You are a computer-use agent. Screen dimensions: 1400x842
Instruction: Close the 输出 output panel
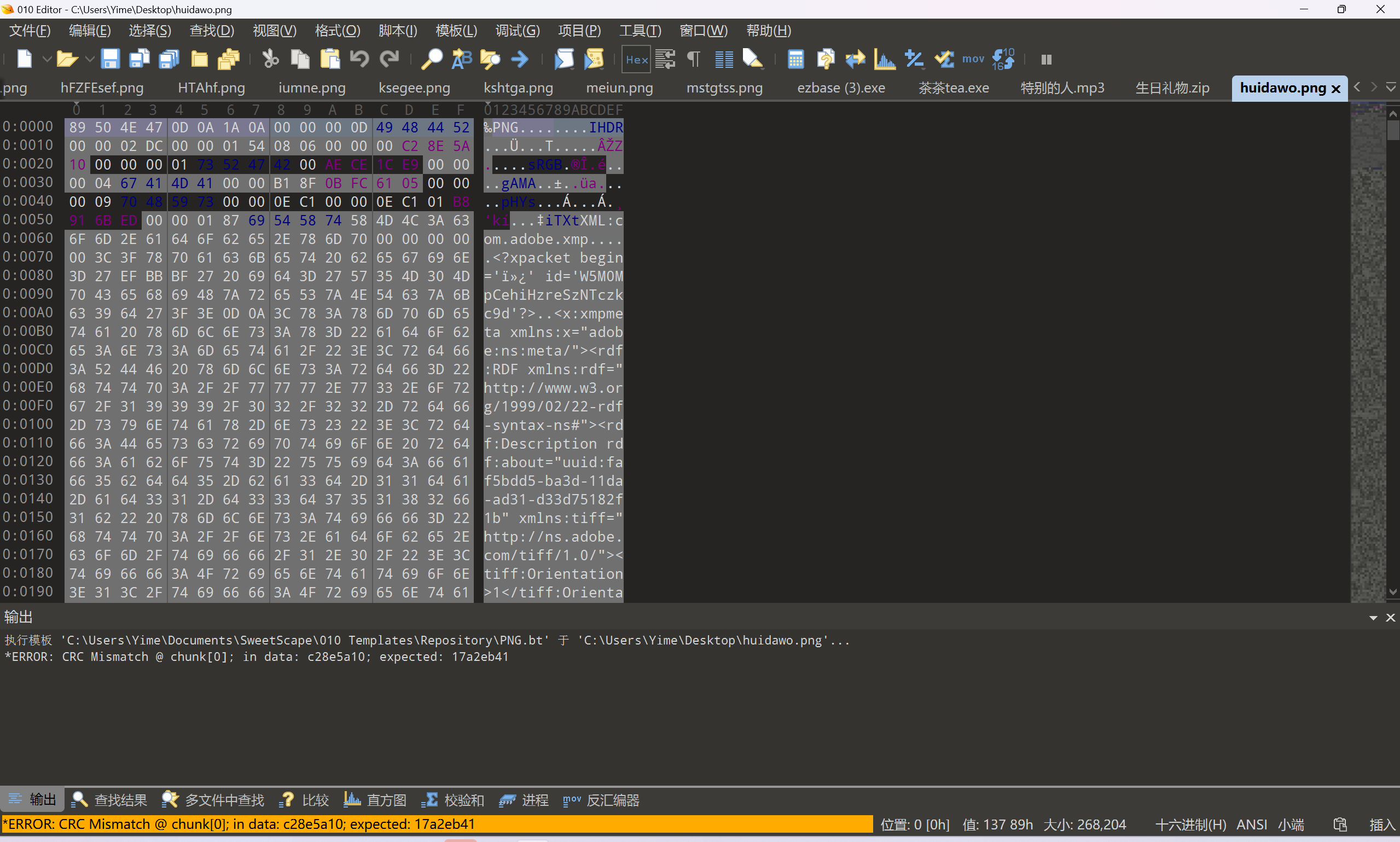(1390, 617)
